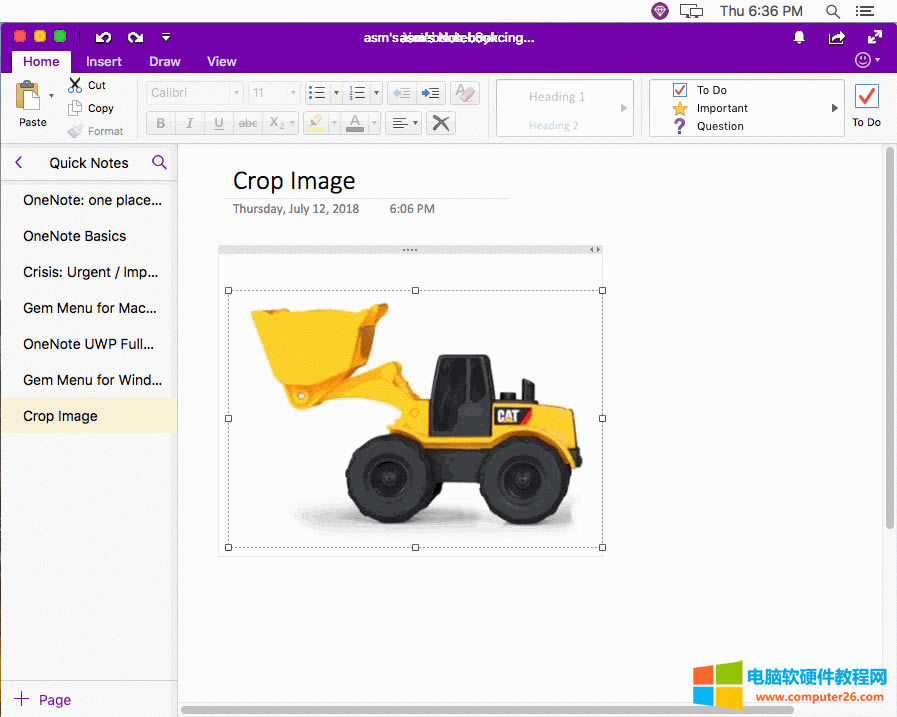This screenshot has width=897, height=717.
Task: Select the bulleted list icon
Action: click(317, 92)
